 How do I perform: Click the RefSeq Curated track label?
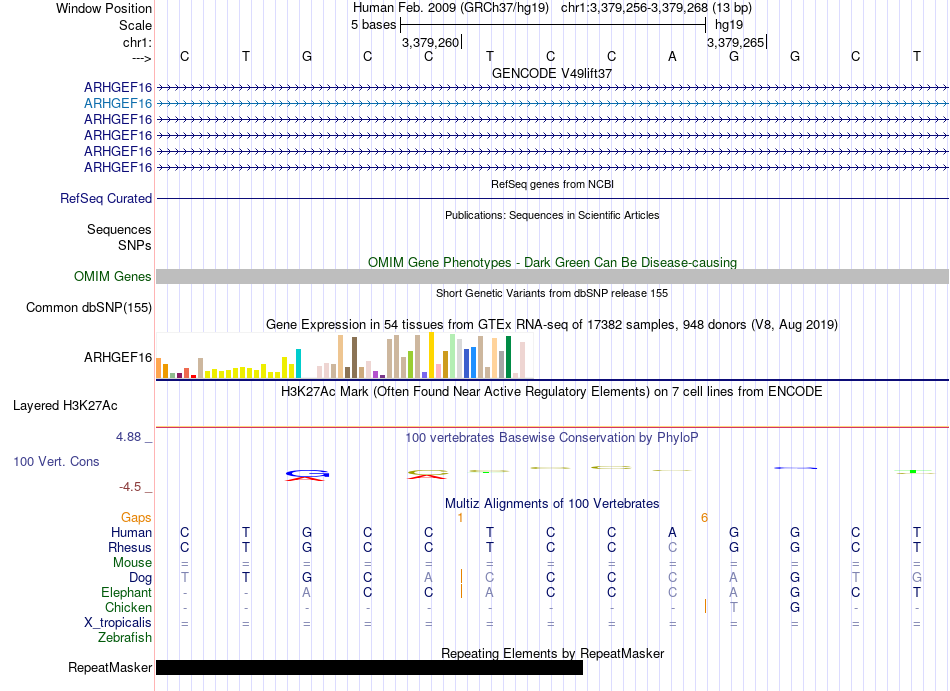(x=106, y=199)
